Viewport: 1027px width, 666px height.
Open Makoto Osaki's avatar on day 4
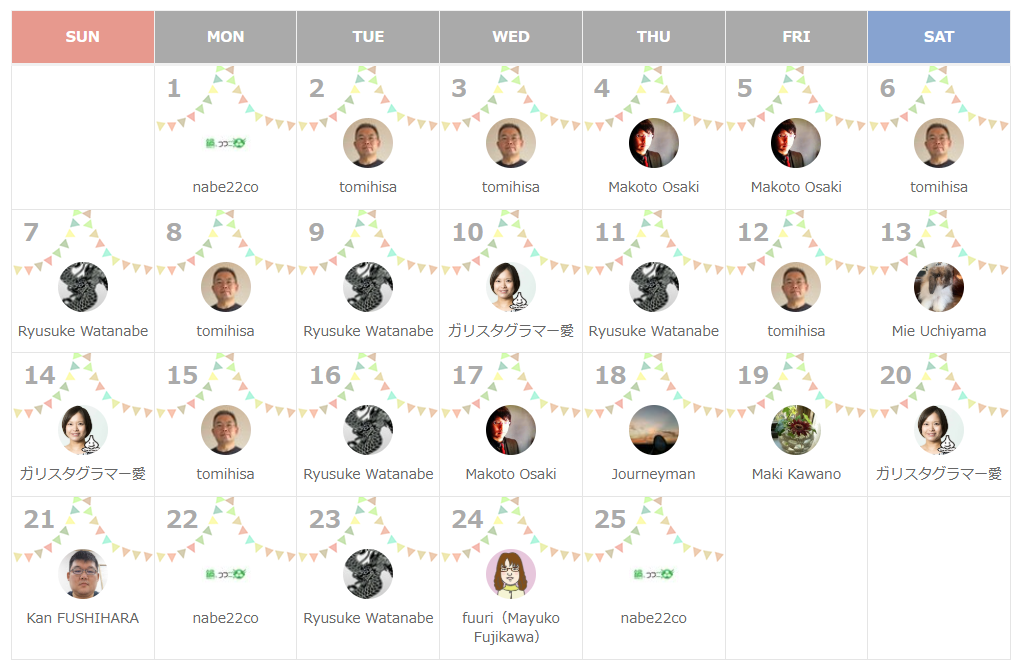pos(654,143)
